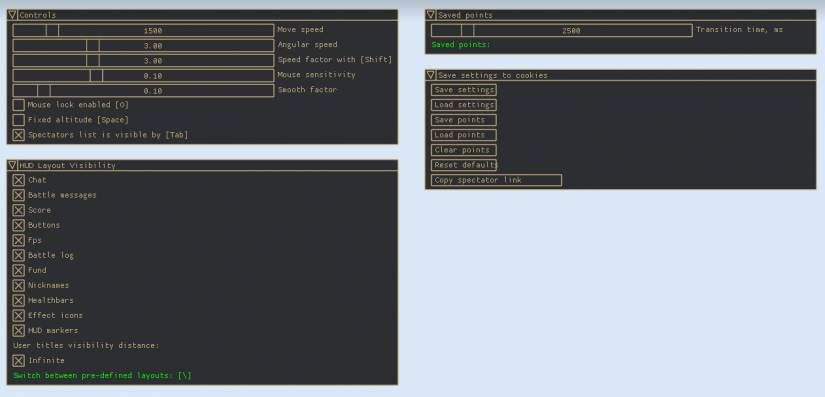Click the Load points button
825x397 pixels.
pos(464,135)
